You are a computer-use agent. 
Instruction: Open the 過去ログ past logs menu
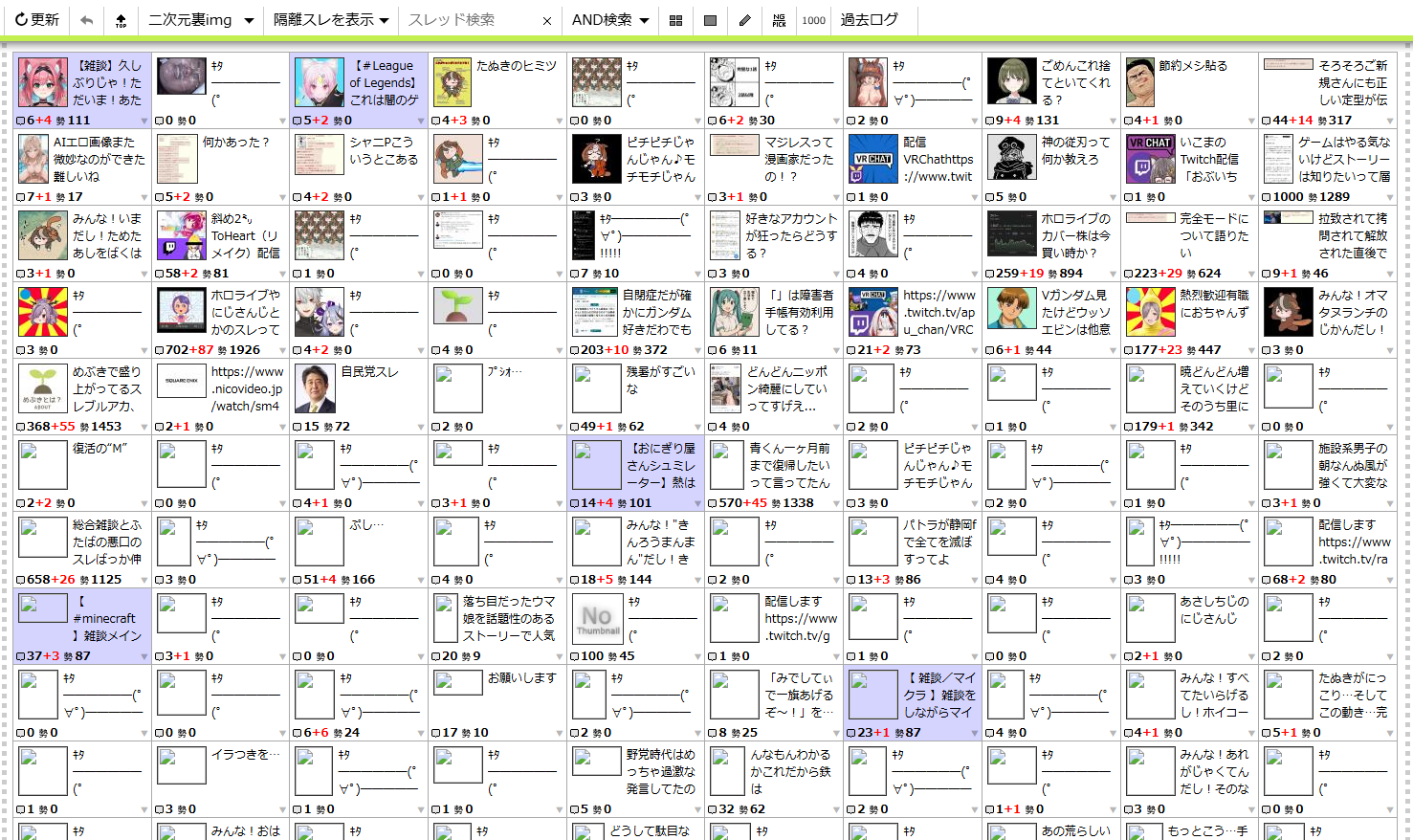pos(869,20)
